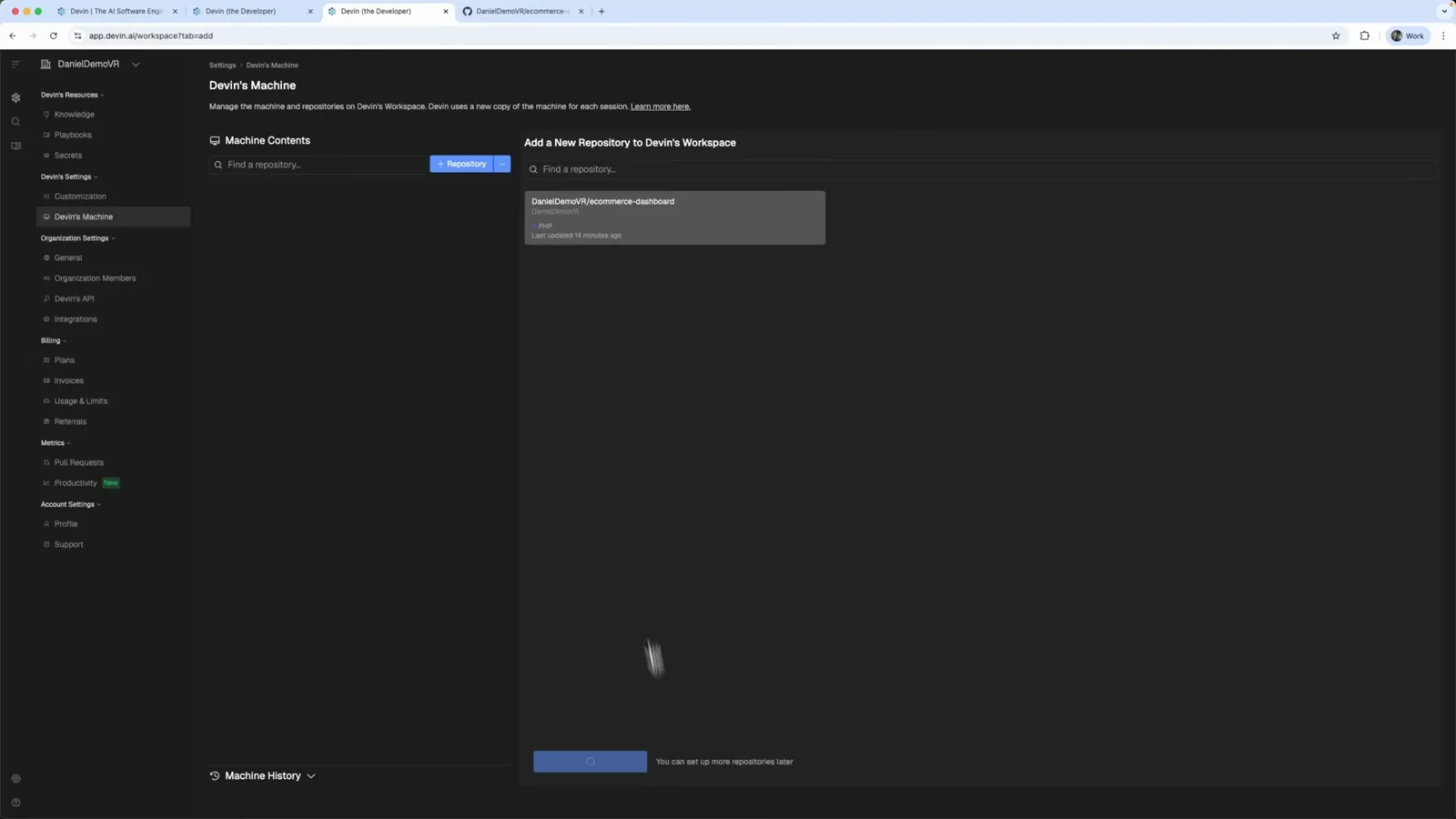Screen dimensions: 1456x819
Task: Collapse the Devin's Settings section
Action: [x=68, y=177]
